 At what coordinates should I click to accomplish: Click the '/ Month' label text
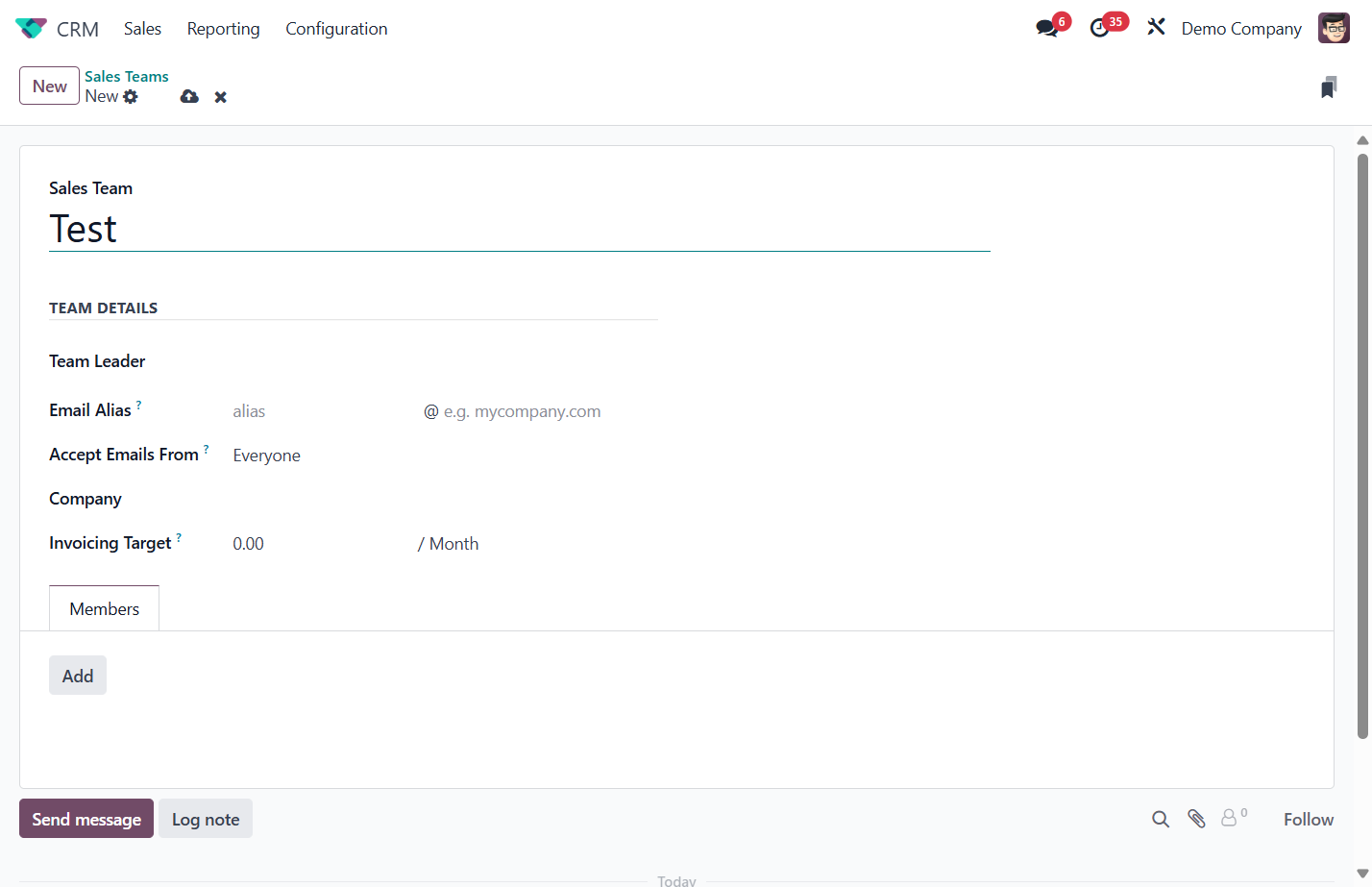(x=448, y=544)
